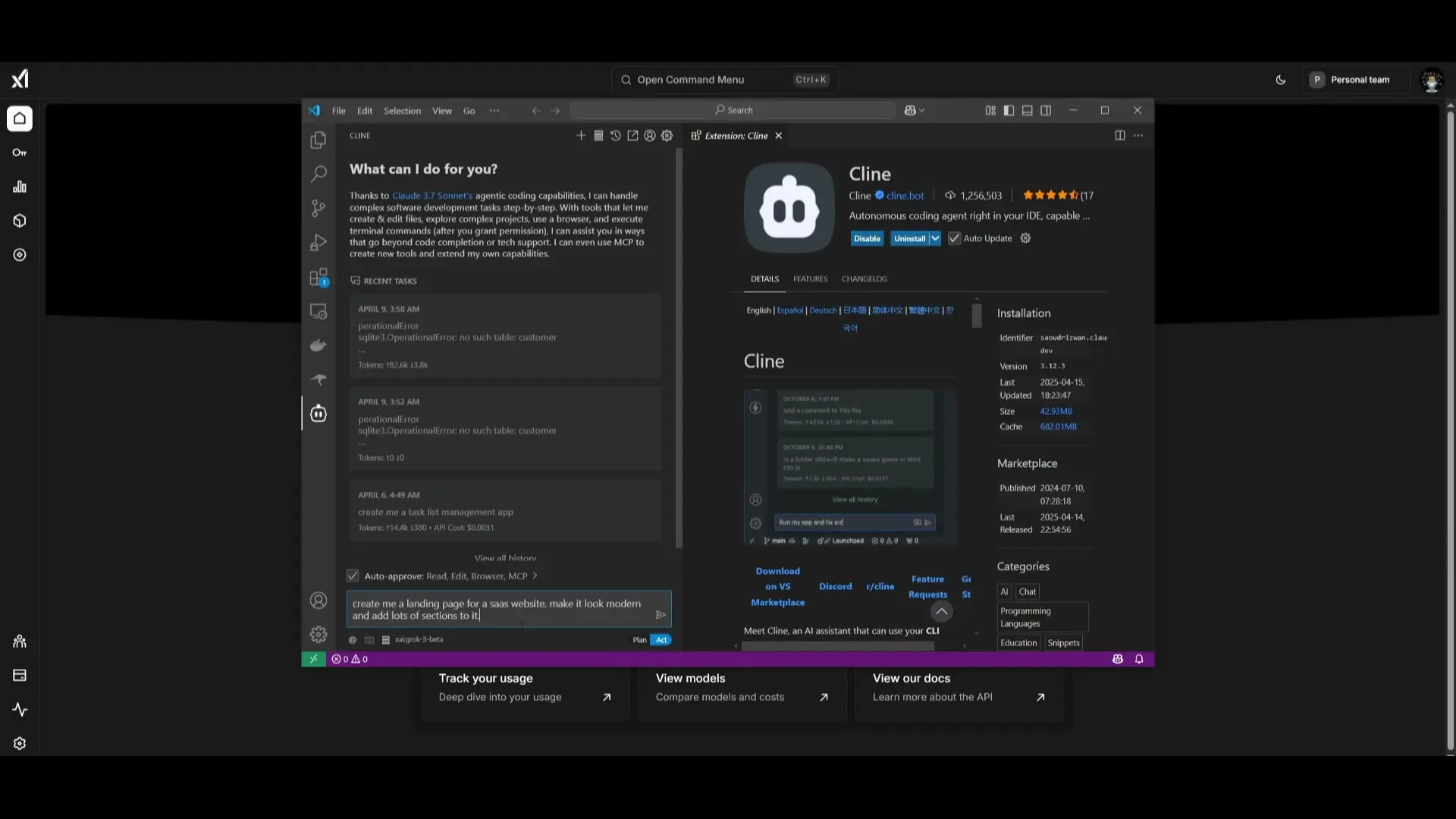Open the Español readme language link
The height and width of the screenshot is (819, 1456).
(x=790, y=311)
